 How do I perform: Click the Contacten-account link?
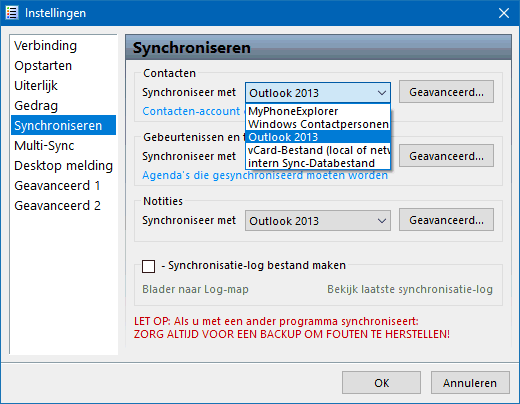pyautogui.click(x=191, y=111)
